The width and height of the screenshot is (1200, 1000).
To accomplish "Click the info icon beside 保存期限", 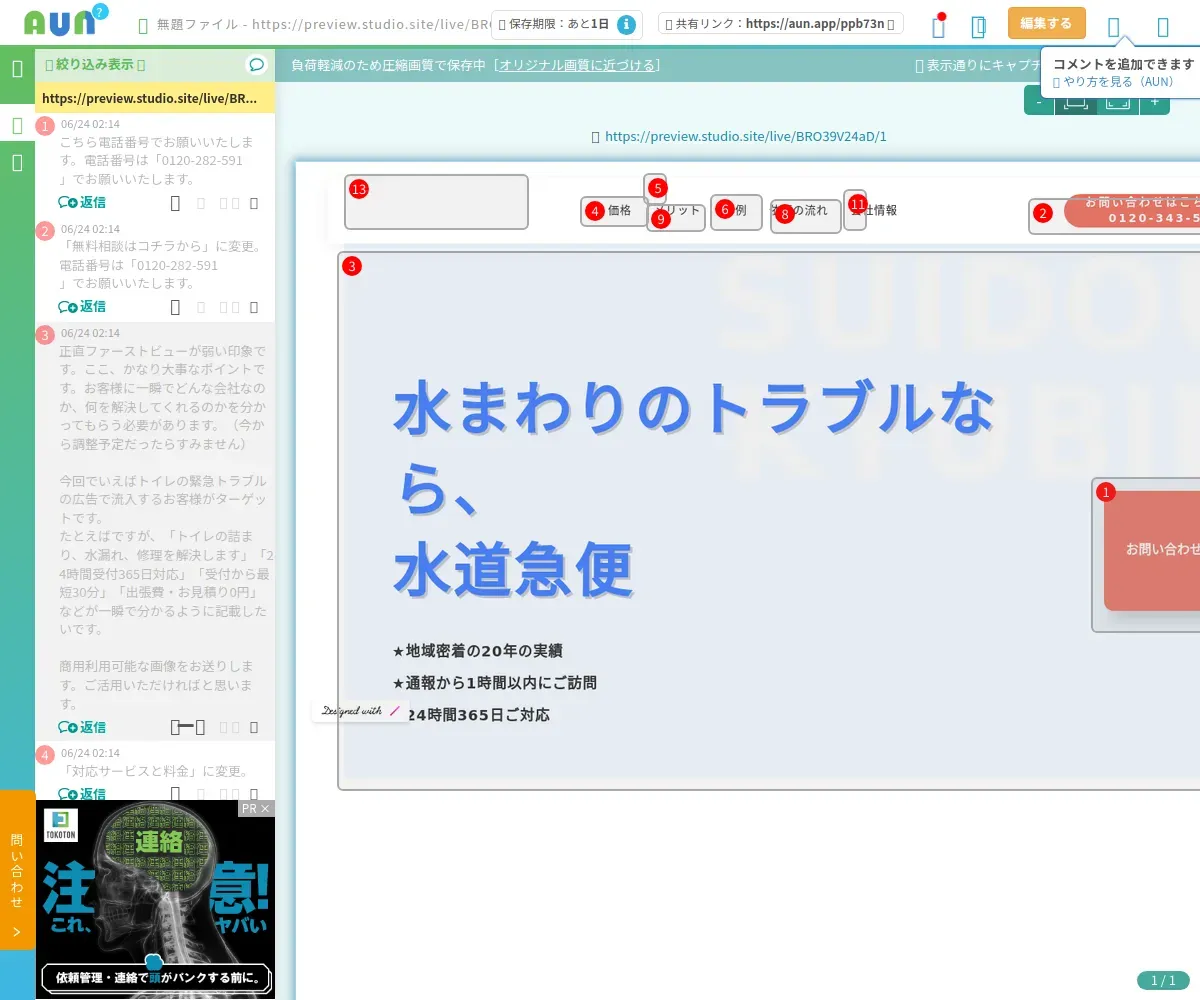I will pos(626,24).
